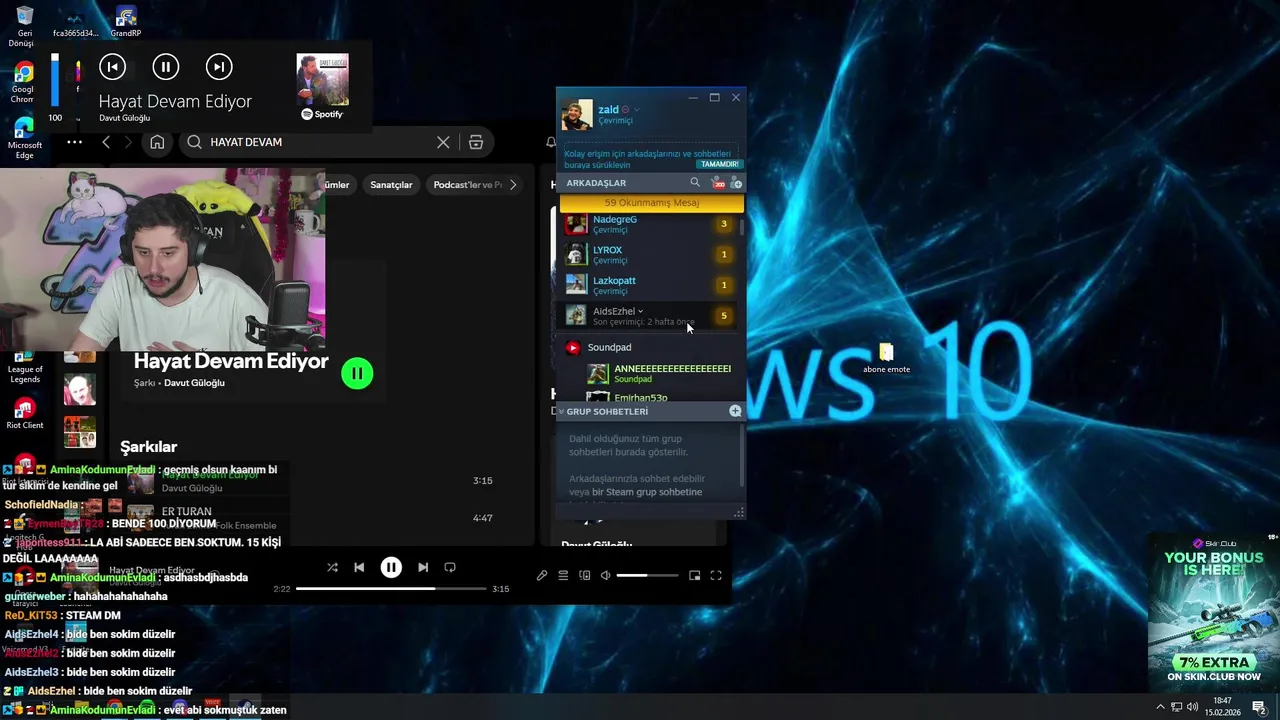The width and height of the screenshot is (1280, 720).
Task: Skip to next track in the Windows media overlay
Action: [219, 67]
